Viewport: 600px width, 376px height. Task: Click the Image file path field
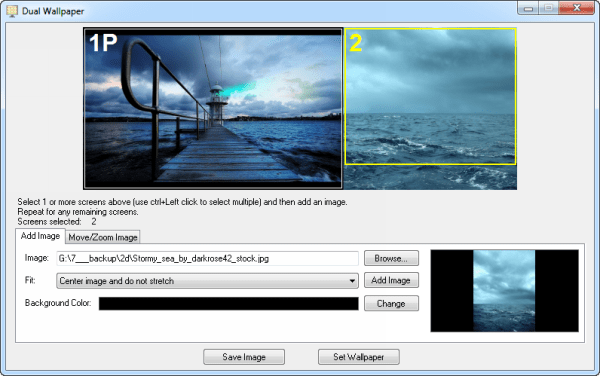(207, 259)
